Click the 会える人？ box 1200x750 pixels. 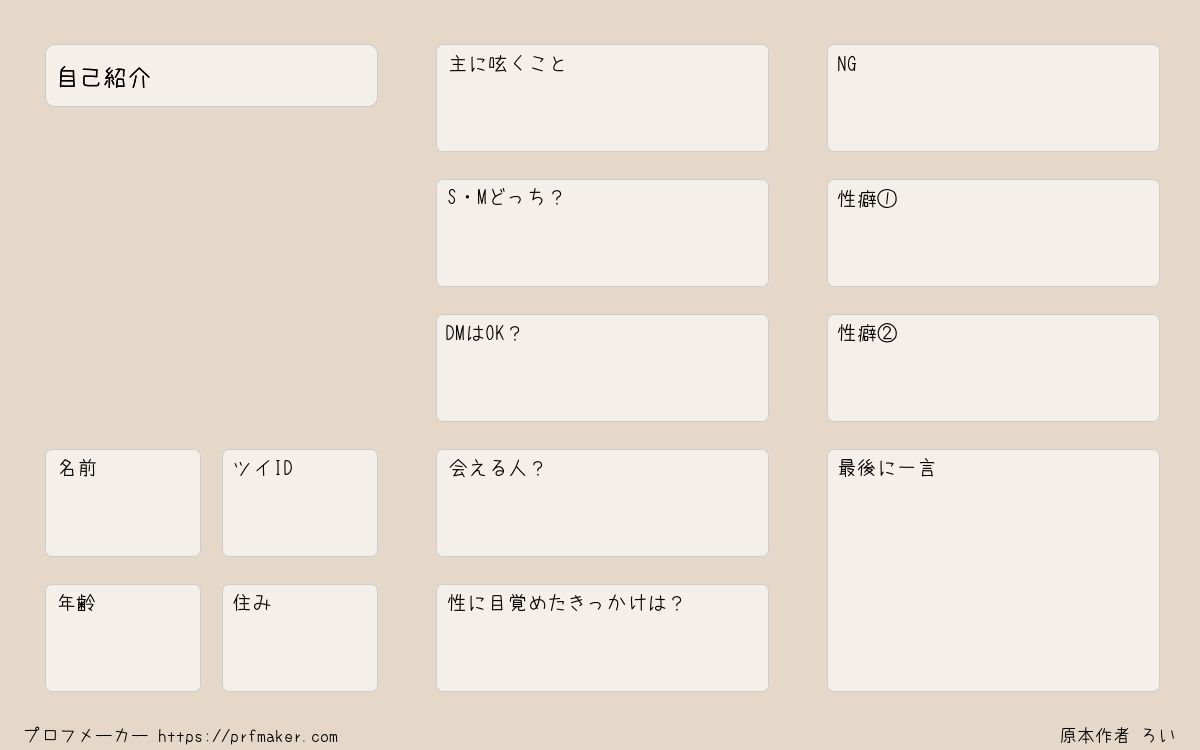tap(602, 503)
